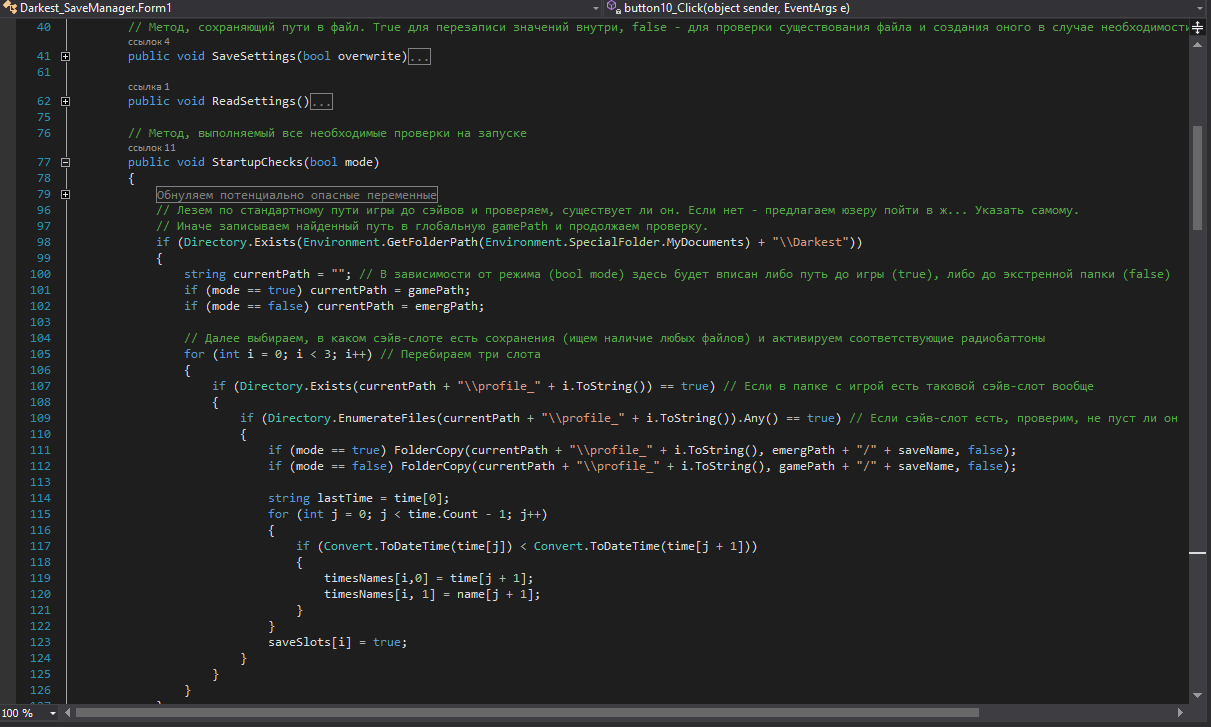This screenshot has height=727, width=1211.
Task: Click the ellipsis box after ReadSettings()
Action: [x=322, y=101]
